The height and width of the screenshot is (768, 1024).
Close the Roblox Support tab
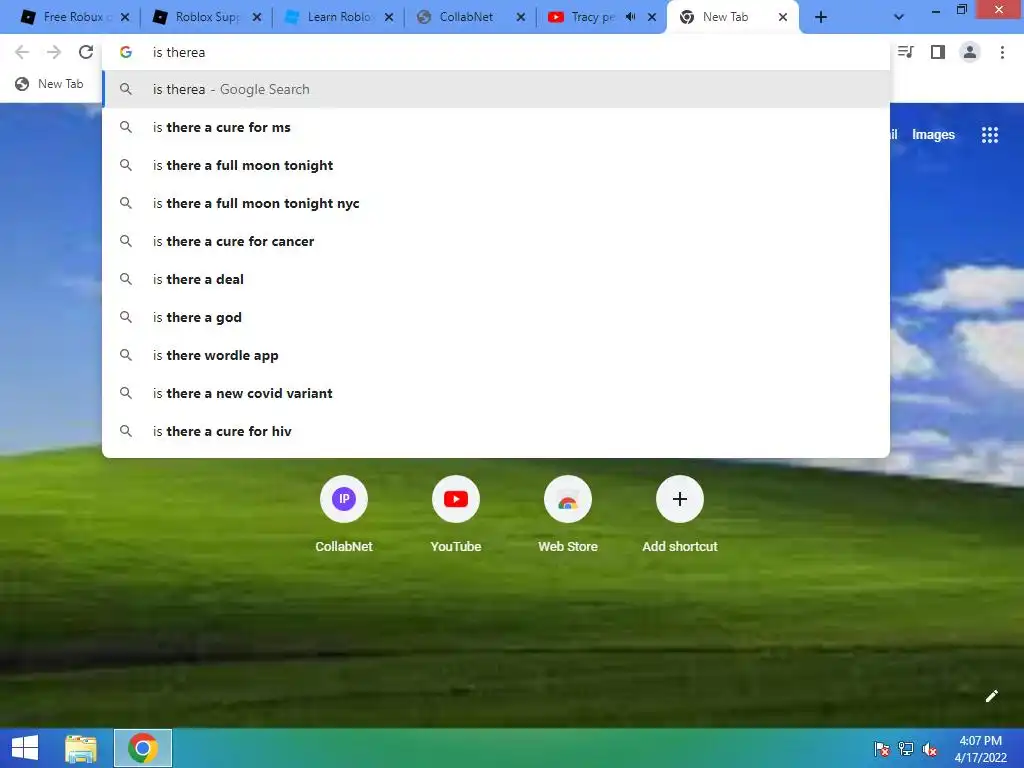(257, 17)
